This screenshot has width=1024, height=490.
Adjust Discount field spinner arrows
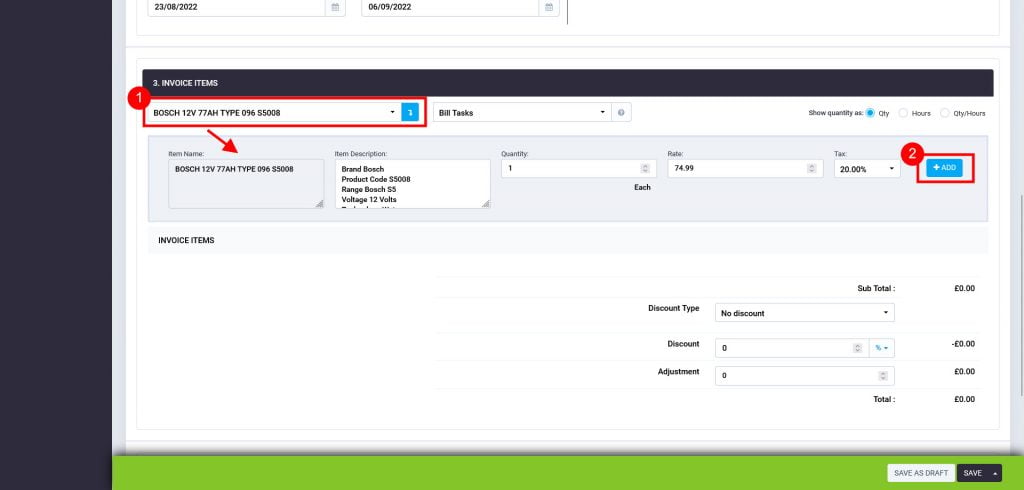857,348
